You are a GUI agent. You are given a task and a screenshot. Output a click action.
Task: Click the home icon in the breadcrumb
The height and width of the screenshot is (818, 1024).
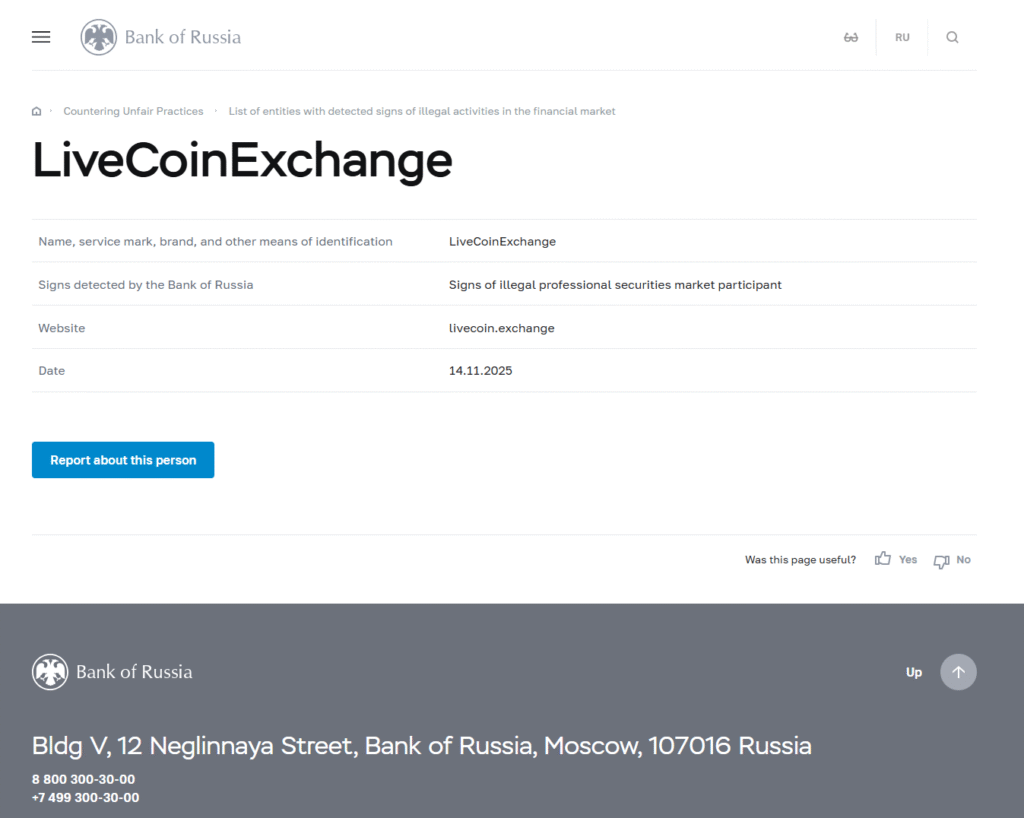click(x=36, y=111)
